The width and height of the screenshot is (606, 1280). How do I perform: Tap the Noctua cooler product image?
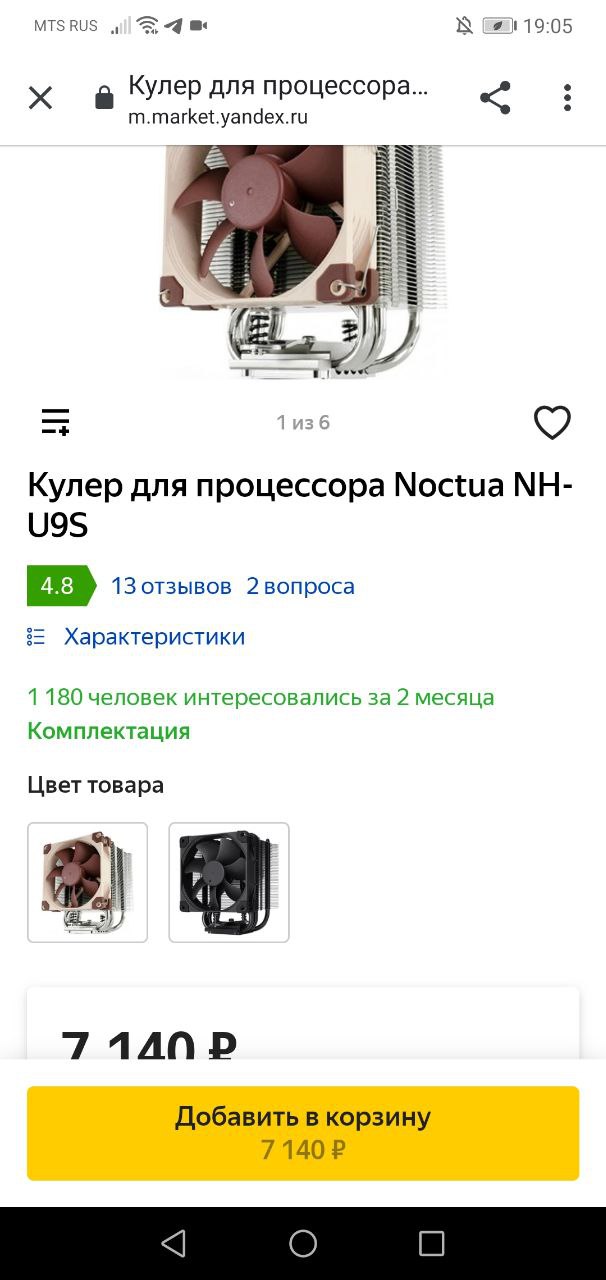(303, 261)
